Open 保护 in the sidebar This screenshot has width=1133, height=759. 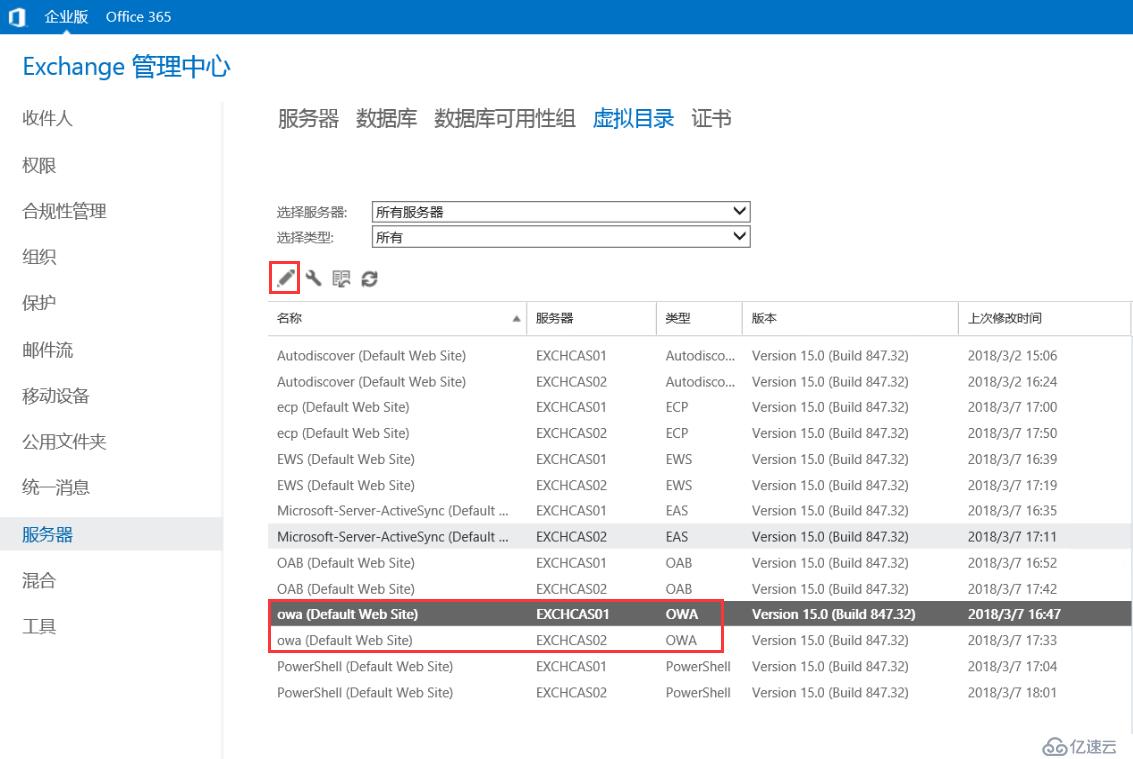39,303
